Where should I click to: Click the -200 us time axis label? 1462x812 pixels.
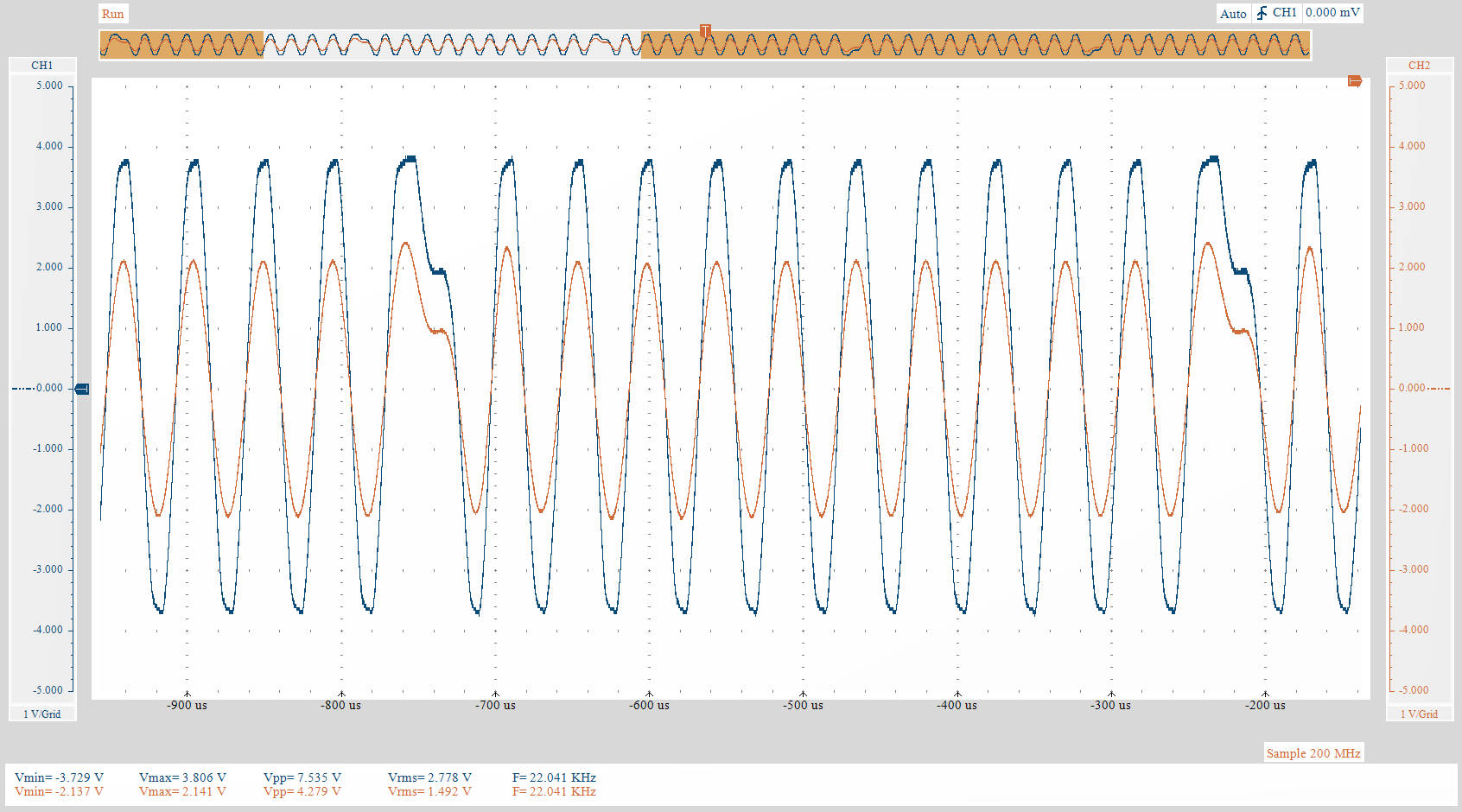pos(1265,706)
